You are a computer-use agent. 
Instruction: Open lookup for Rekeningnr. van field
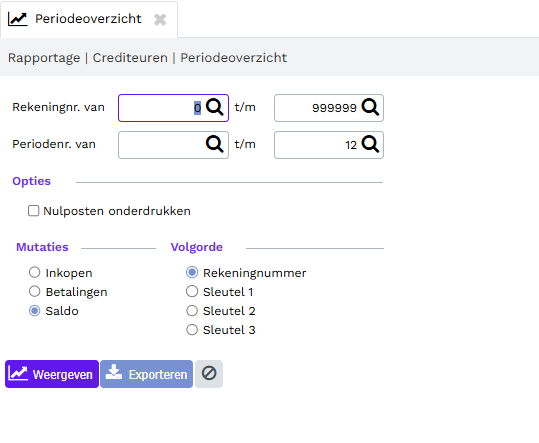tap(215, 108)
